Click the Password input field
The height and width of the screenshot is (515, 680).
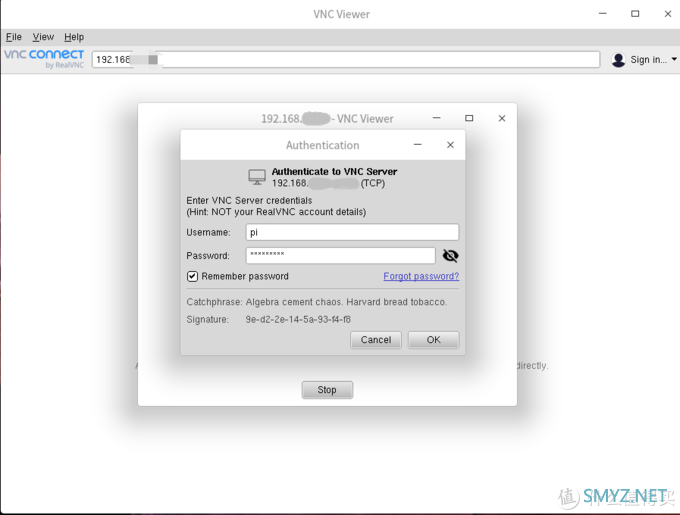(x=340, y=255)
